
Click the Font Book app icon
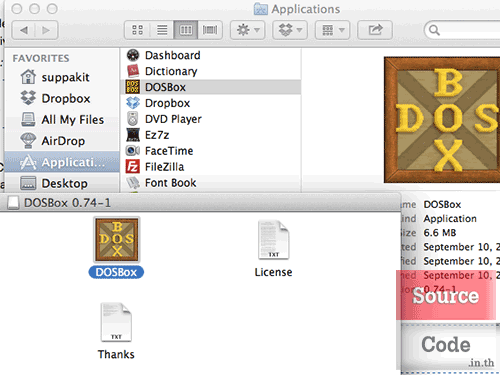coord(133,183)
